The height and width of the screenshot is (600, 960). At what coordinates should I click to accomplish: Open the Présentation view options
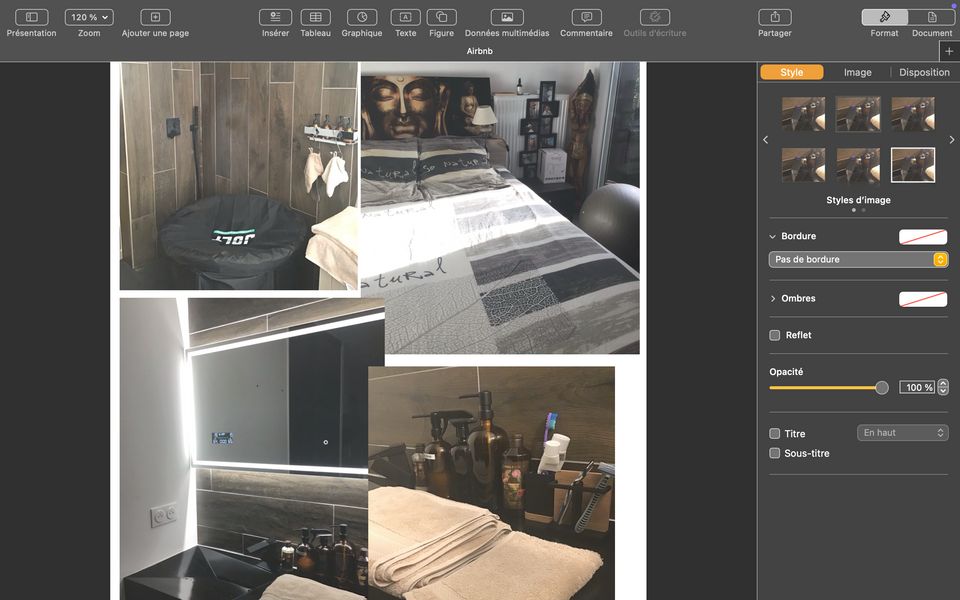[31, 17]
